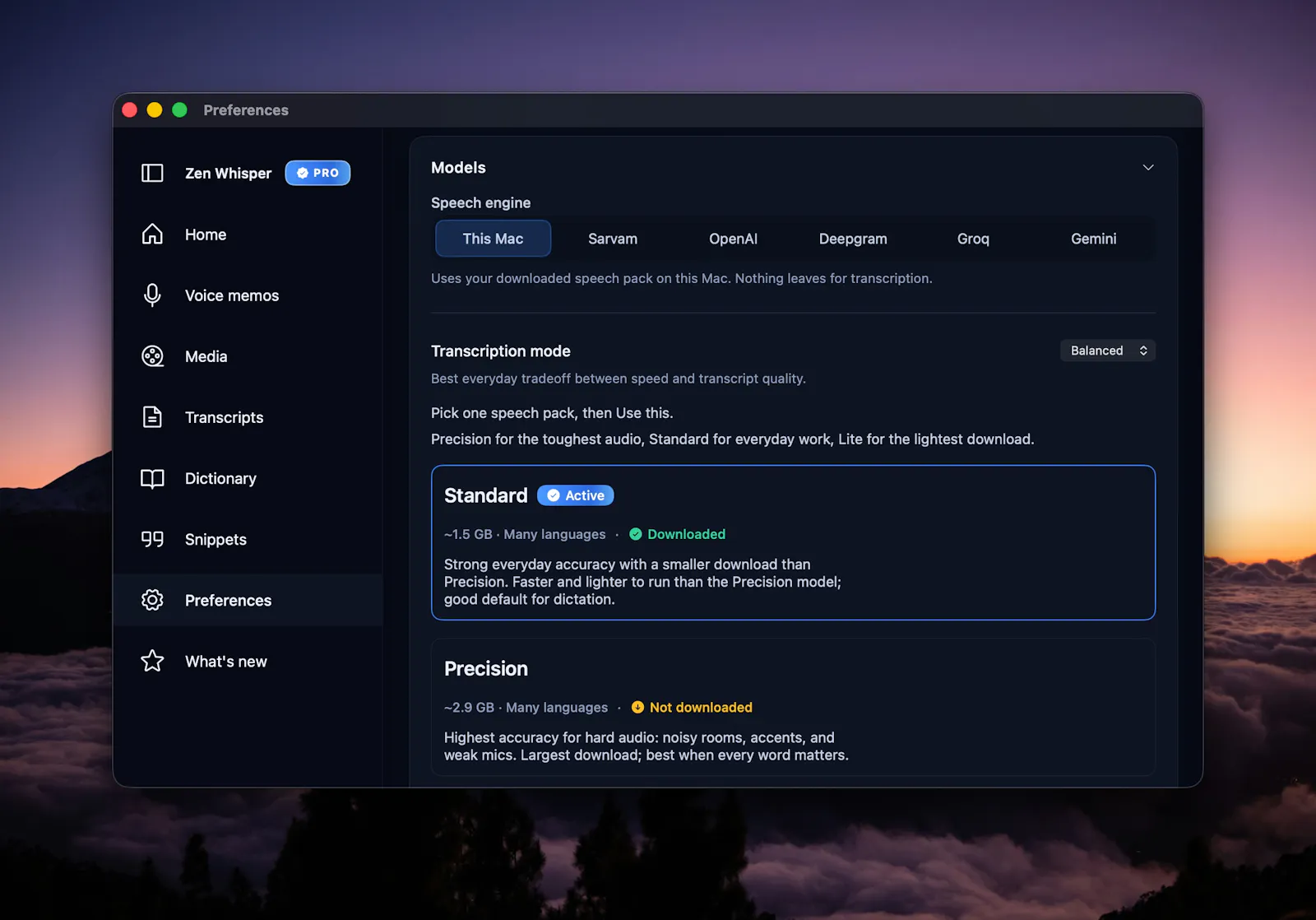Click the Media film reel icon
Screen dimensions: 1316x920
[152, 356]
